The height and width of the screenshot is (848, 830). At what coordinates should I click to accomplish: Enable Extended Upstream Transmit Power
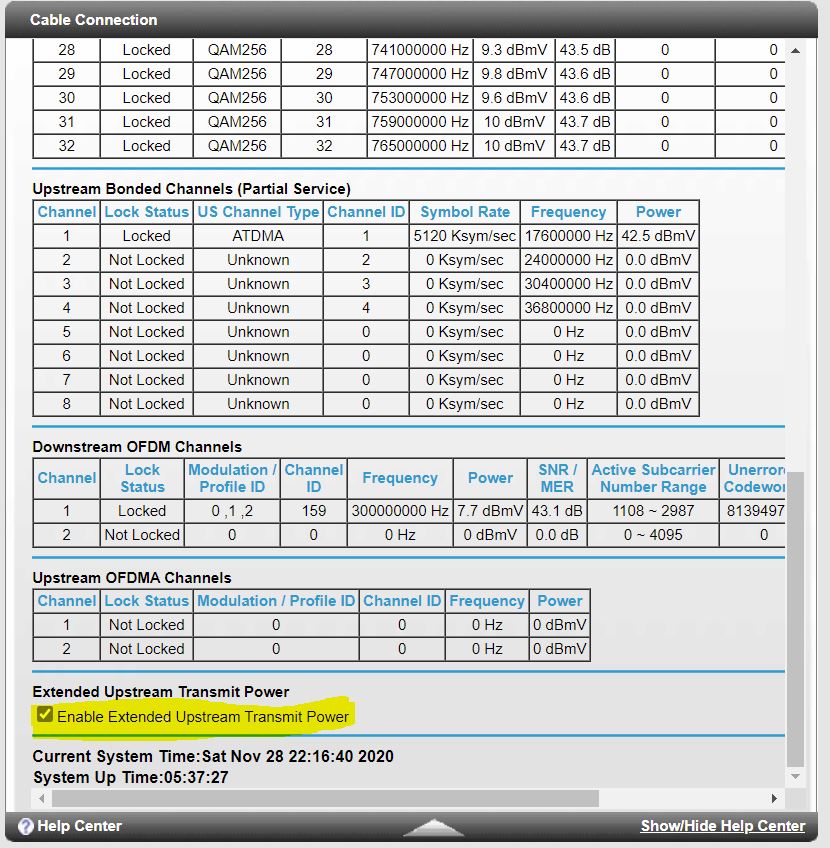(44, 715)
